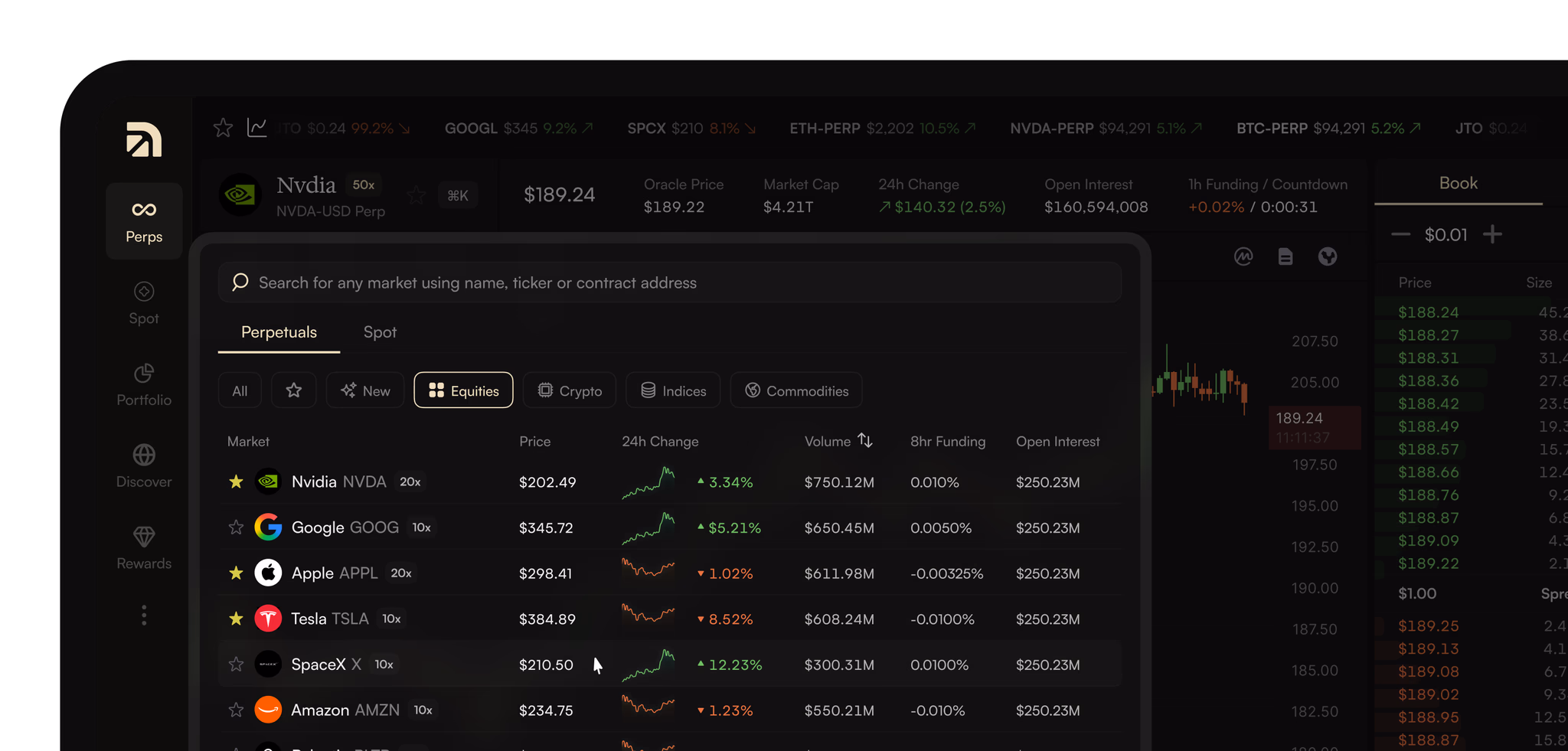Viewport: 1568px width, 751px height.
Task: Click Apple's funding rate -0.00325%
Action: point(946,573)
